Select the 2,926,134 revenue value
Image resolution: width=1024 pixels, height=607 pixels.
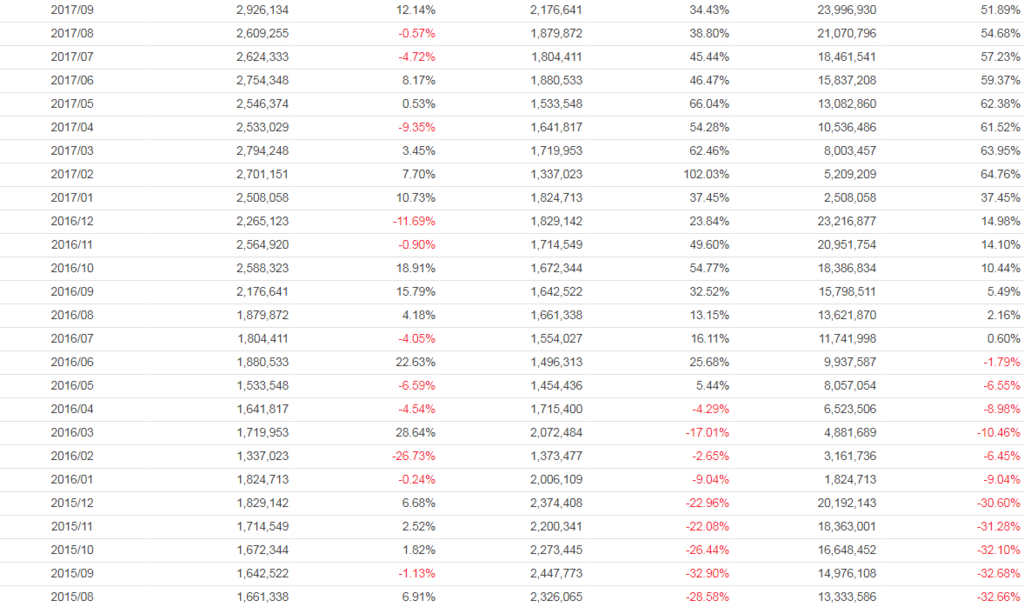click(263, 9)
